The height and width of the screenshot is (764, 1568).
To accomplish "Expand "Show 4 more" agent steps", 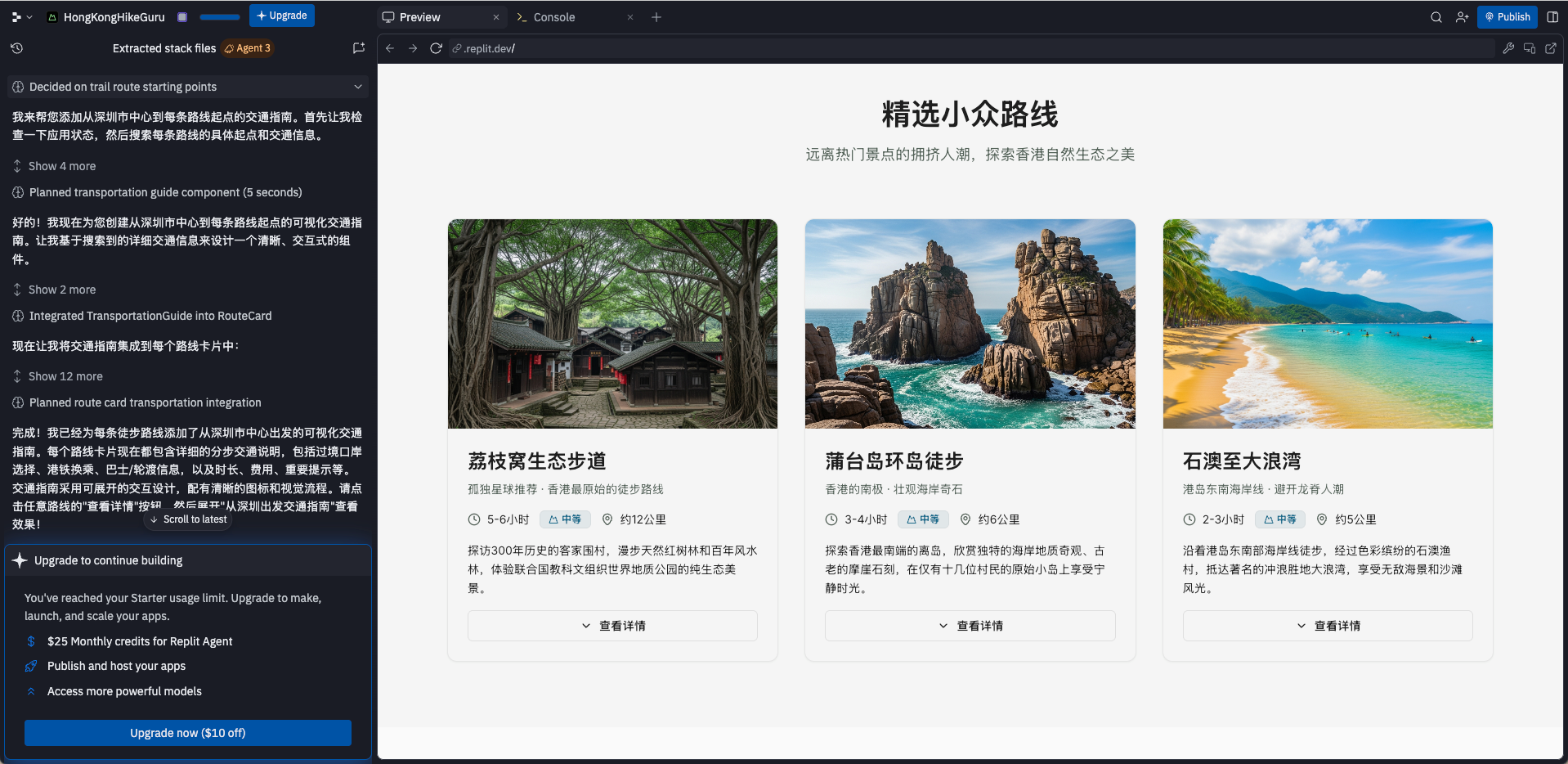I will (x=61, y=166).
